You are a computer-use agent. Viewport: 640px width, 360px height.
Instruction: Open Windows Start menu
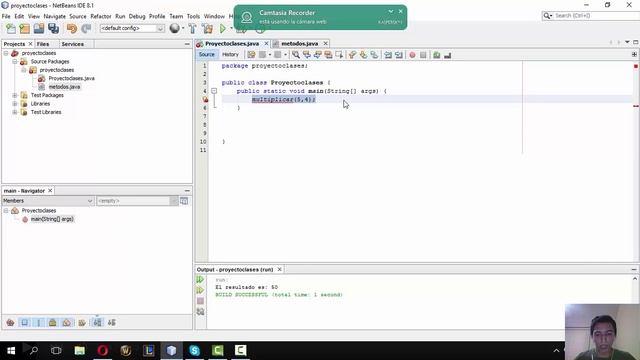click(x=11, y=351)
